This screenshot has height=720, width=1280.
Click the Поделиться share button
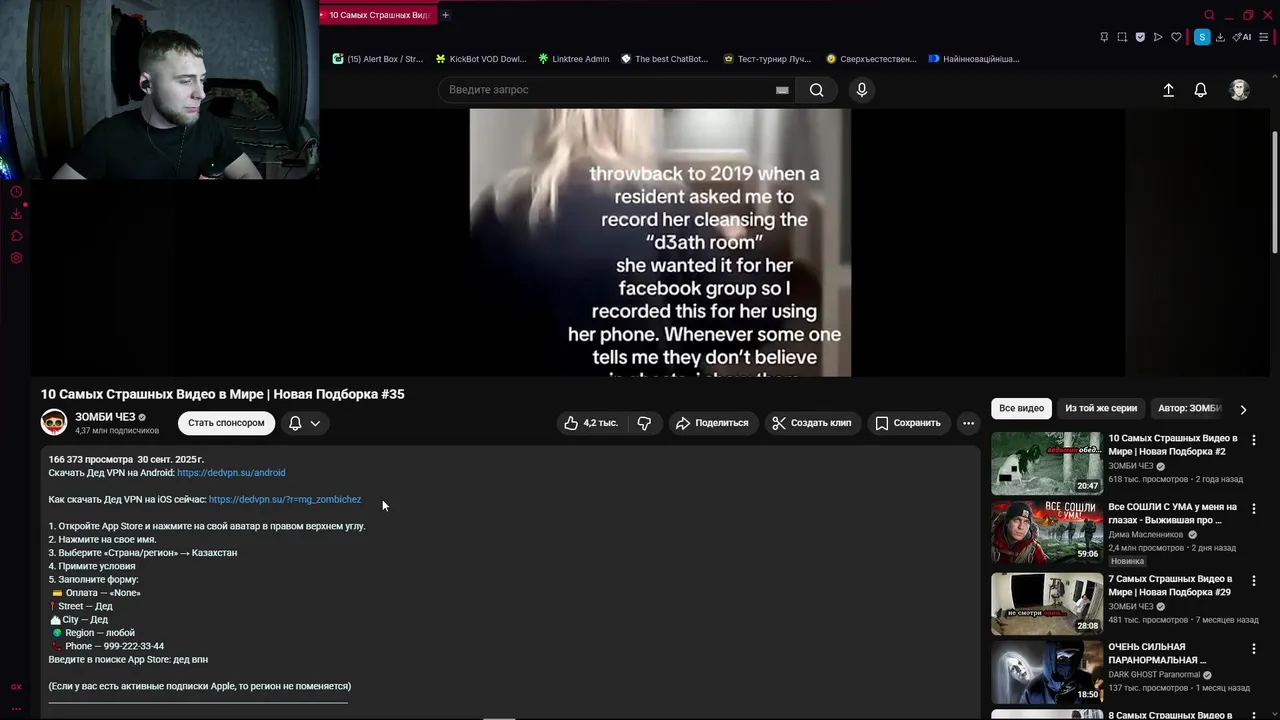[713, 423]
